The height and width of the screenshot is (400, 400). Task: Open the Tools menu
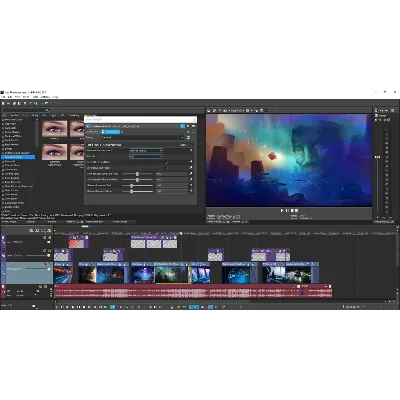(x=35, y=97)
